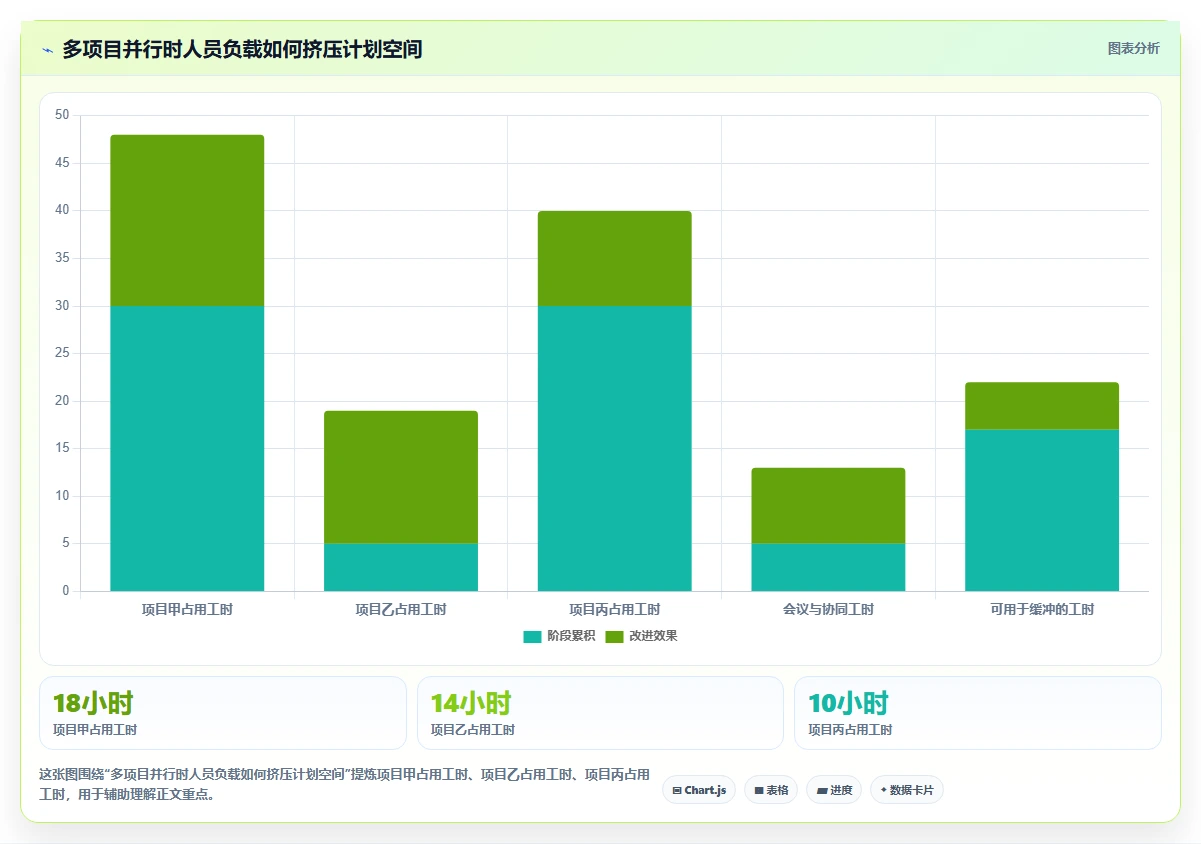Click the y-axis value 25
The height and width of the screenshot is (844, 1201).
pos(62,353)
